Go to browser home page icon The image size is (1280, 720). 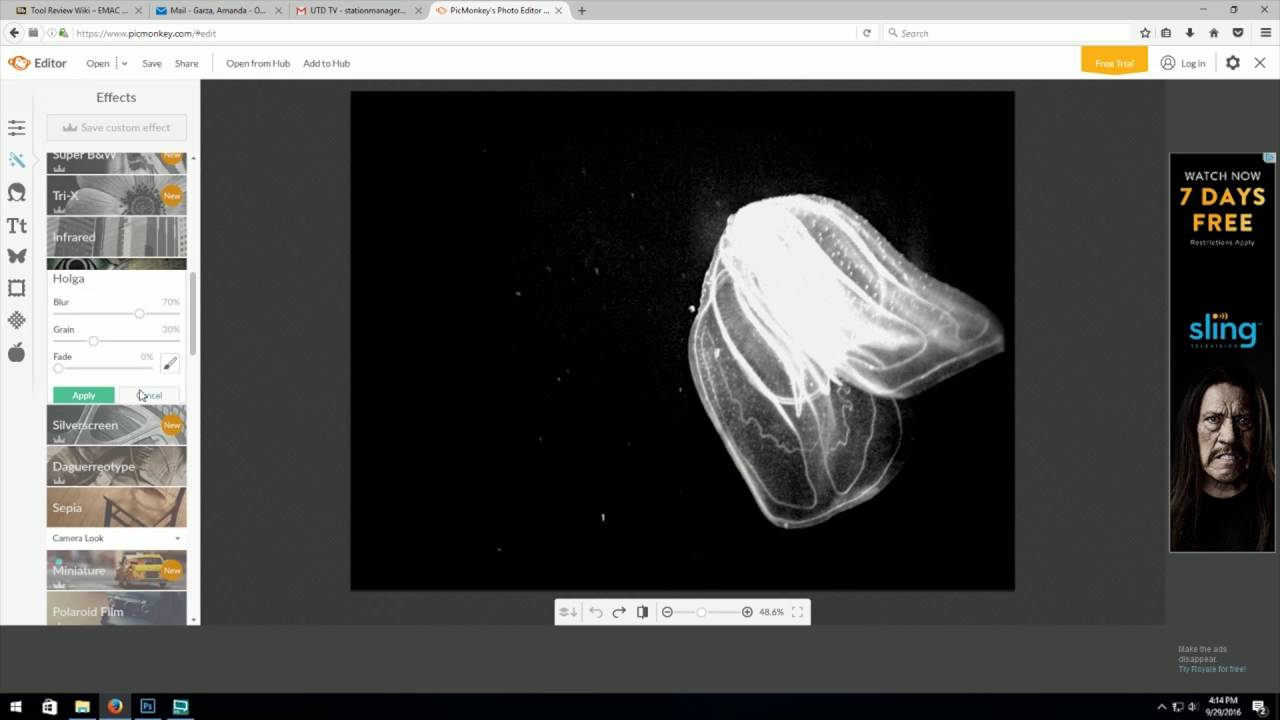pos(1214,33)
